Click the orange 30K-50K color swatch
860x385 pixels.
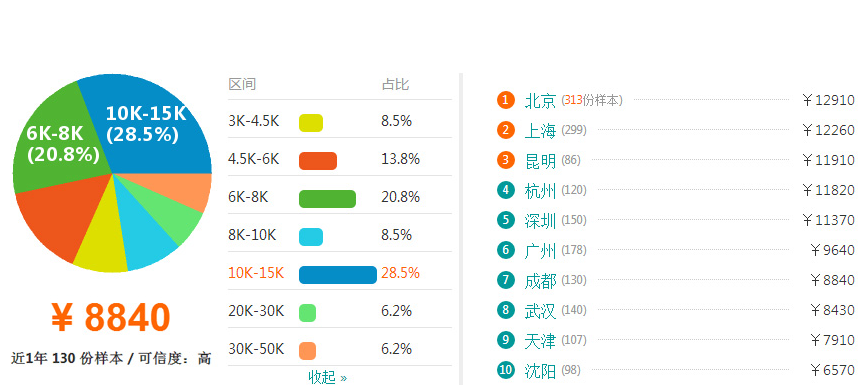[307, 350]
